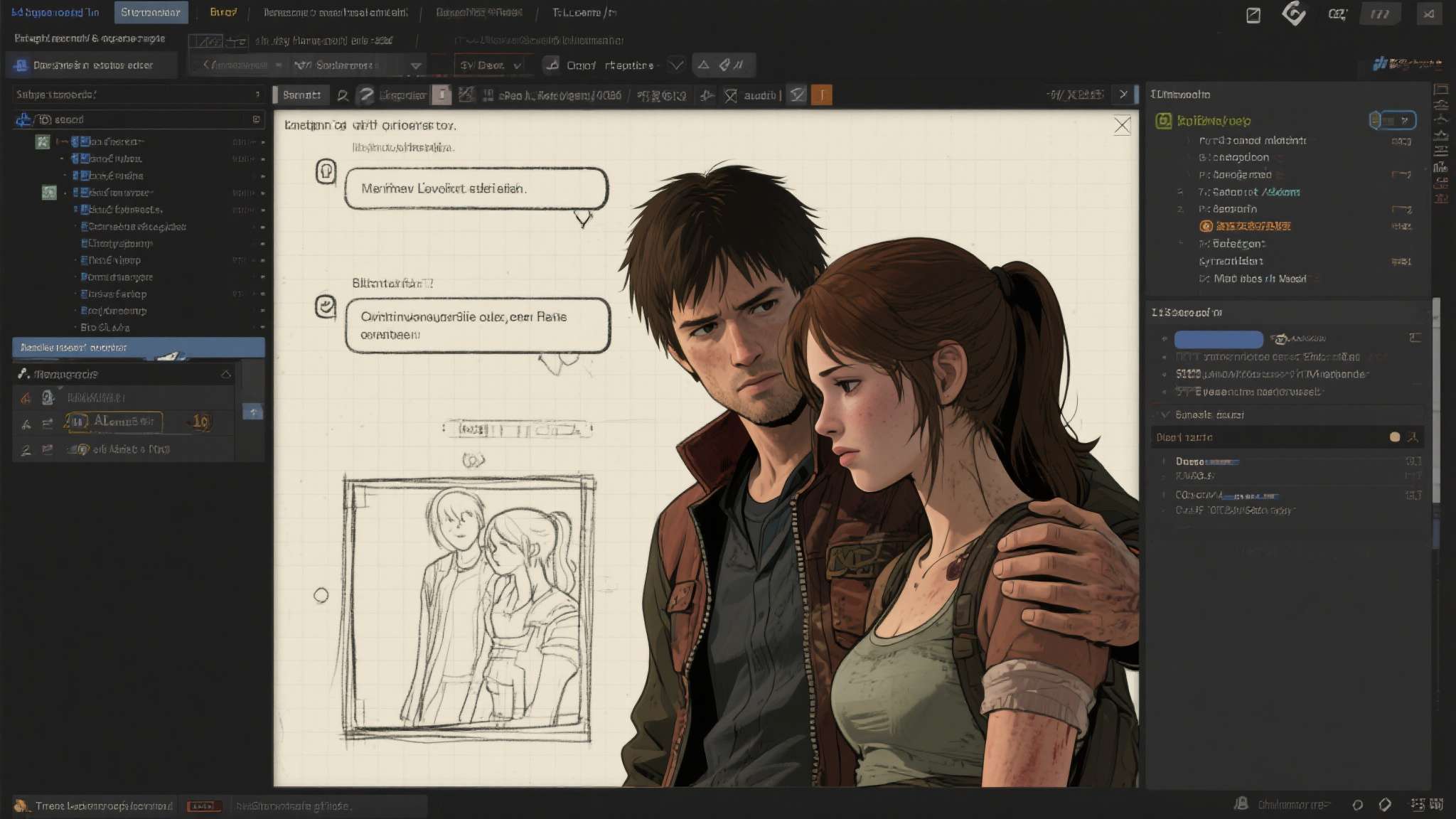1456x819 pixels.
Task: Click the topmost icon in the far-right vertical strip
Action: [1441, 90]
